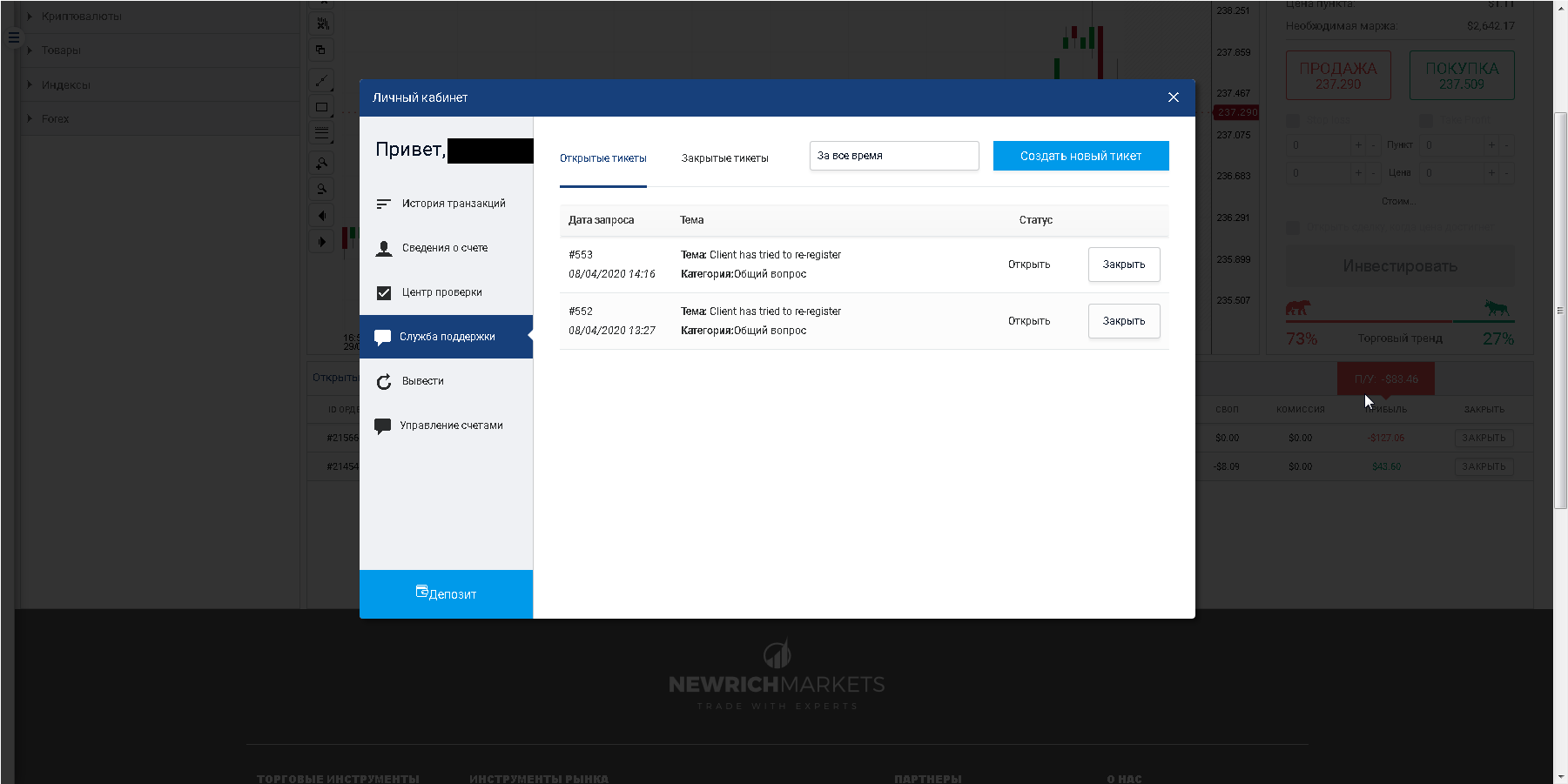Close ticket #552 with Закрыть button
Viewport: 1568px width, 784px height.
[x=1124, y=321]
